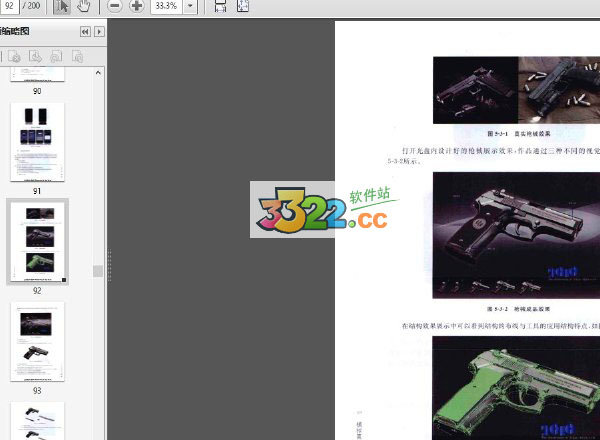
Task: Click the first thumbnail toolbar page icon
Action: (14, 57)
